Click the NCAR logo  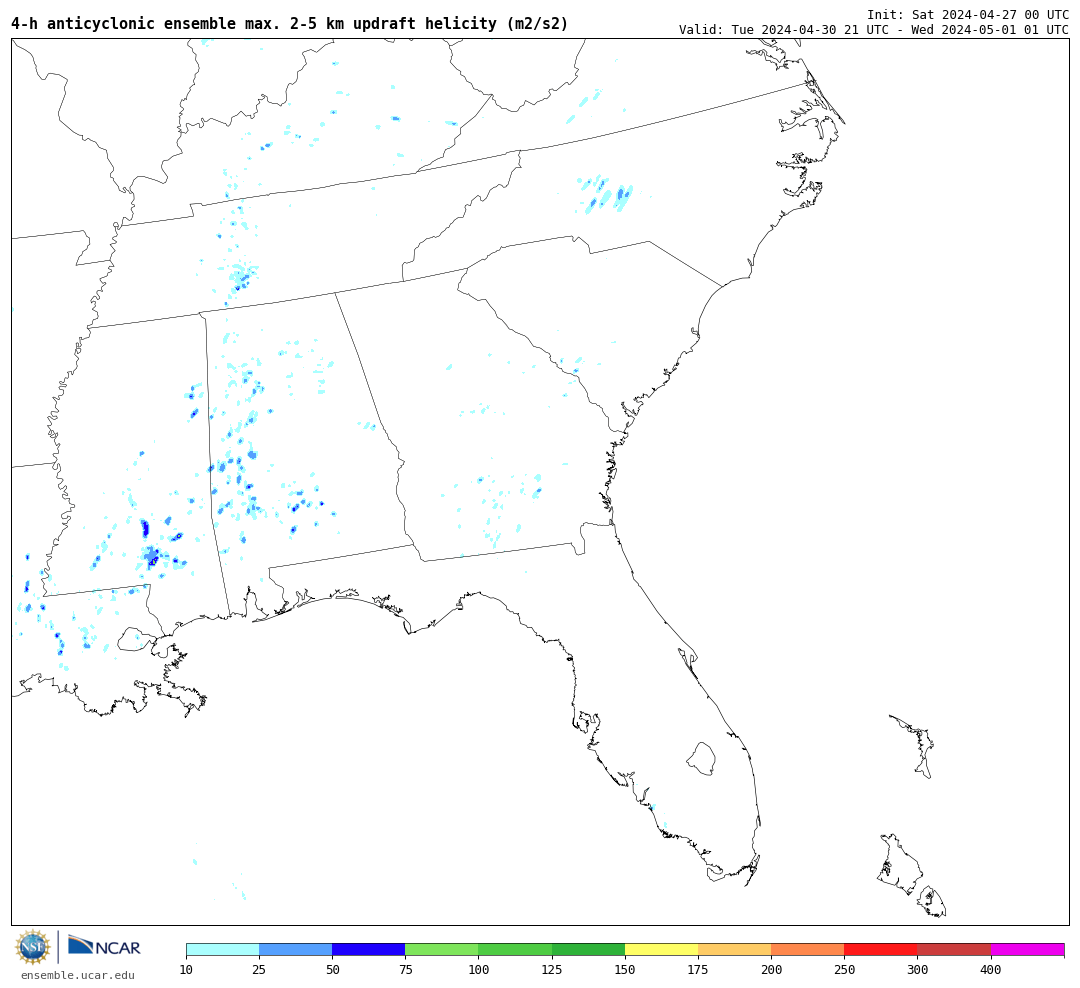click(x=104, y=946)
